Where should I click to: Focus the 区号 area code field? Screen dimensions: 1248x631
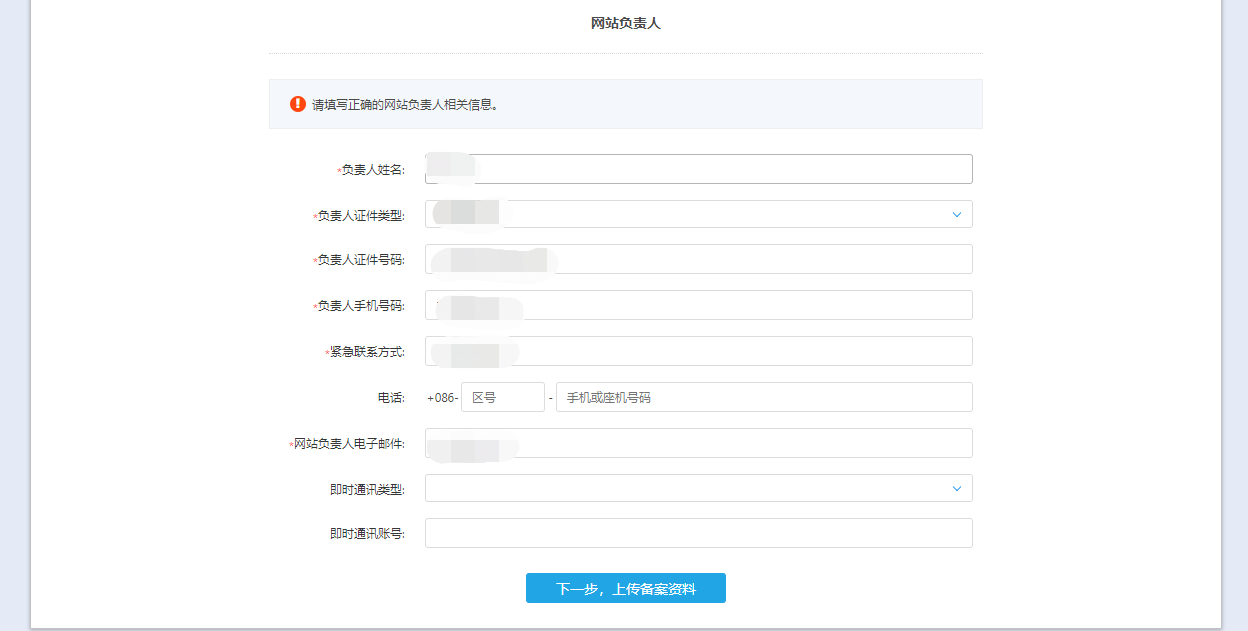coord(502,397)
